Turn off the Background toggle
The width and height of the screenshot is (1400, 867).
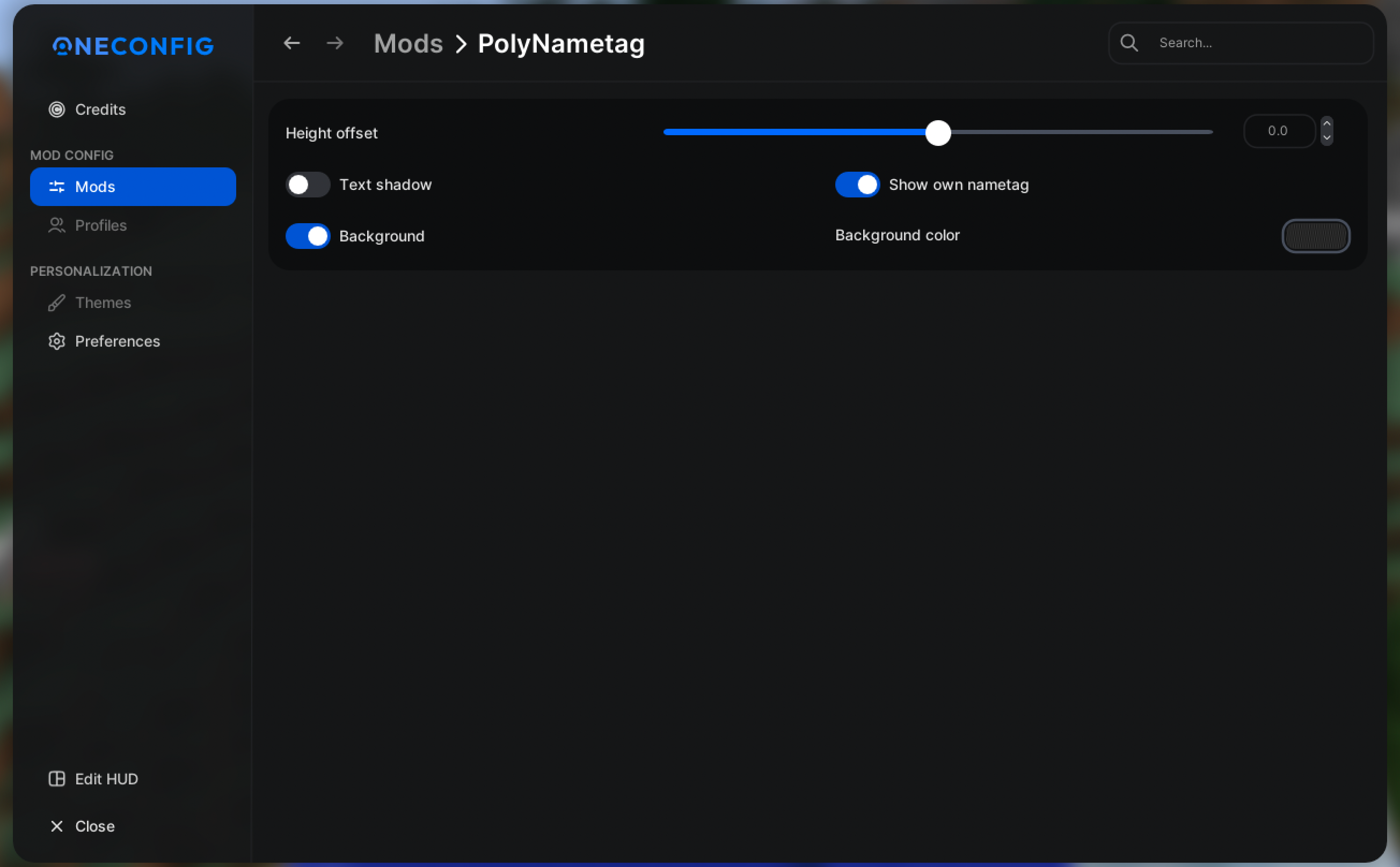[x=308, y=236]
